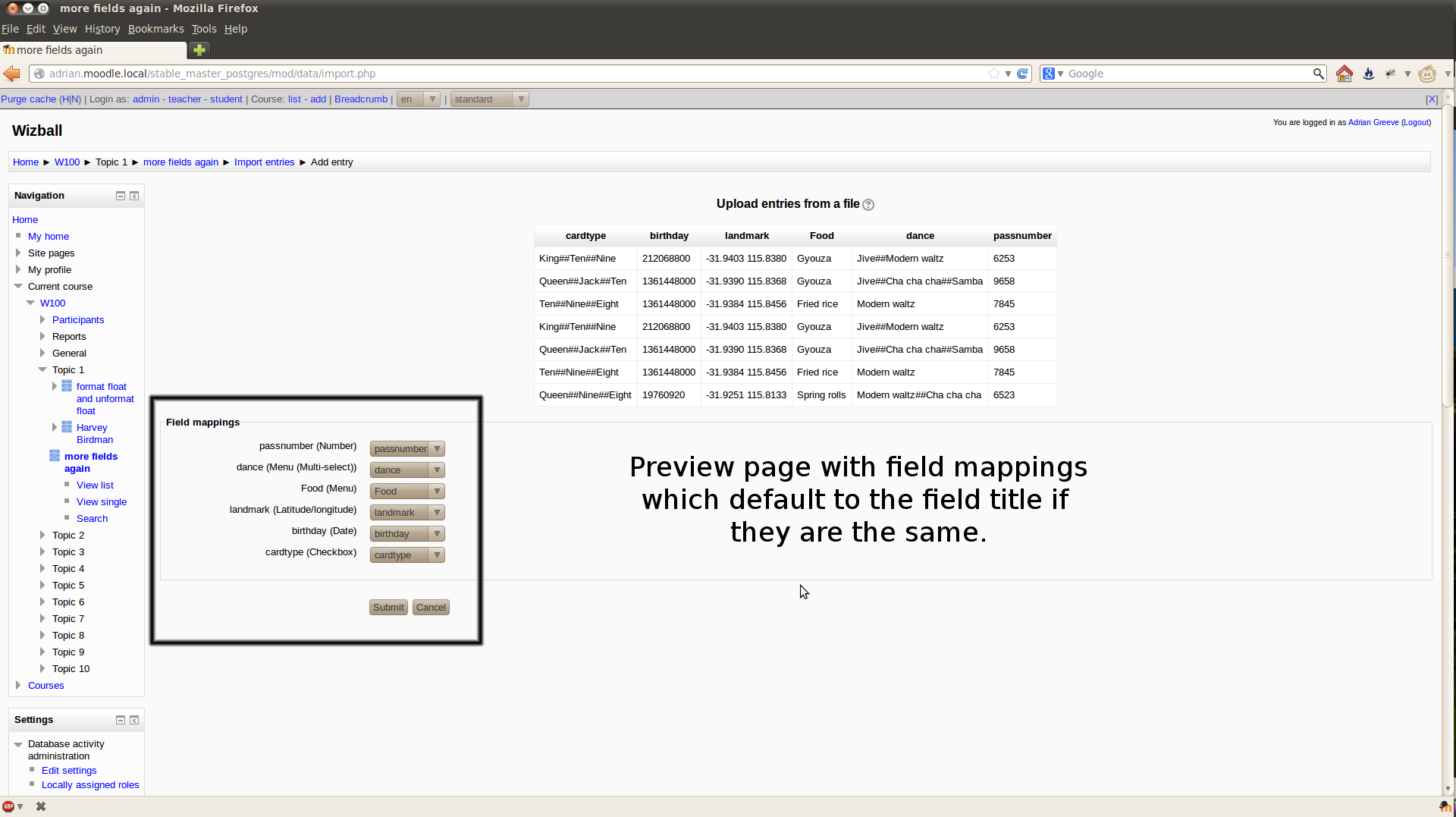Open the Edit menu
The image size is (1456, 817).
pyautogui.click(x=36, y=29)
